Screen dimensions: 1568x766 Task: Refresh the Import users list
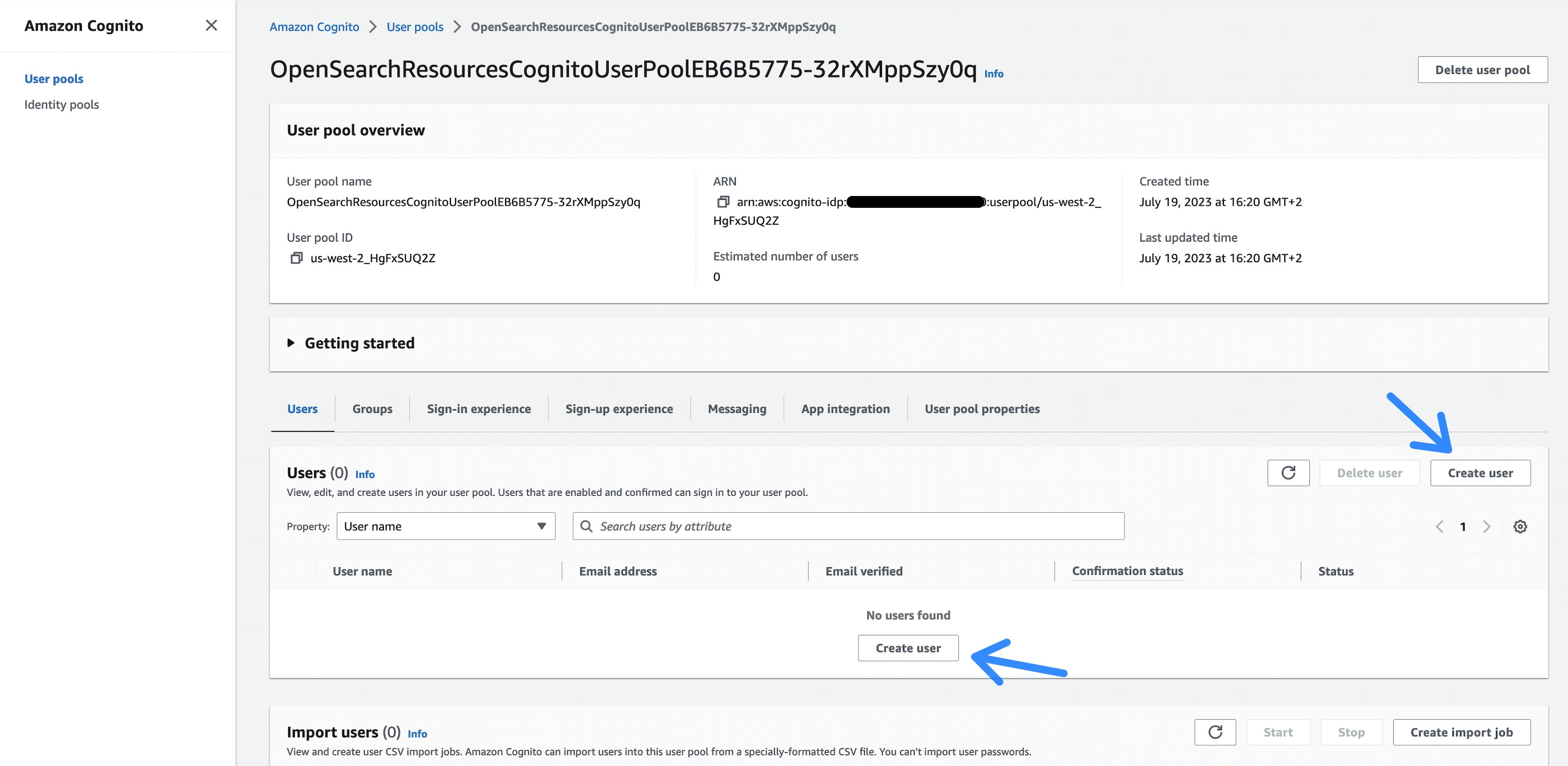[x=1215, y=732]
